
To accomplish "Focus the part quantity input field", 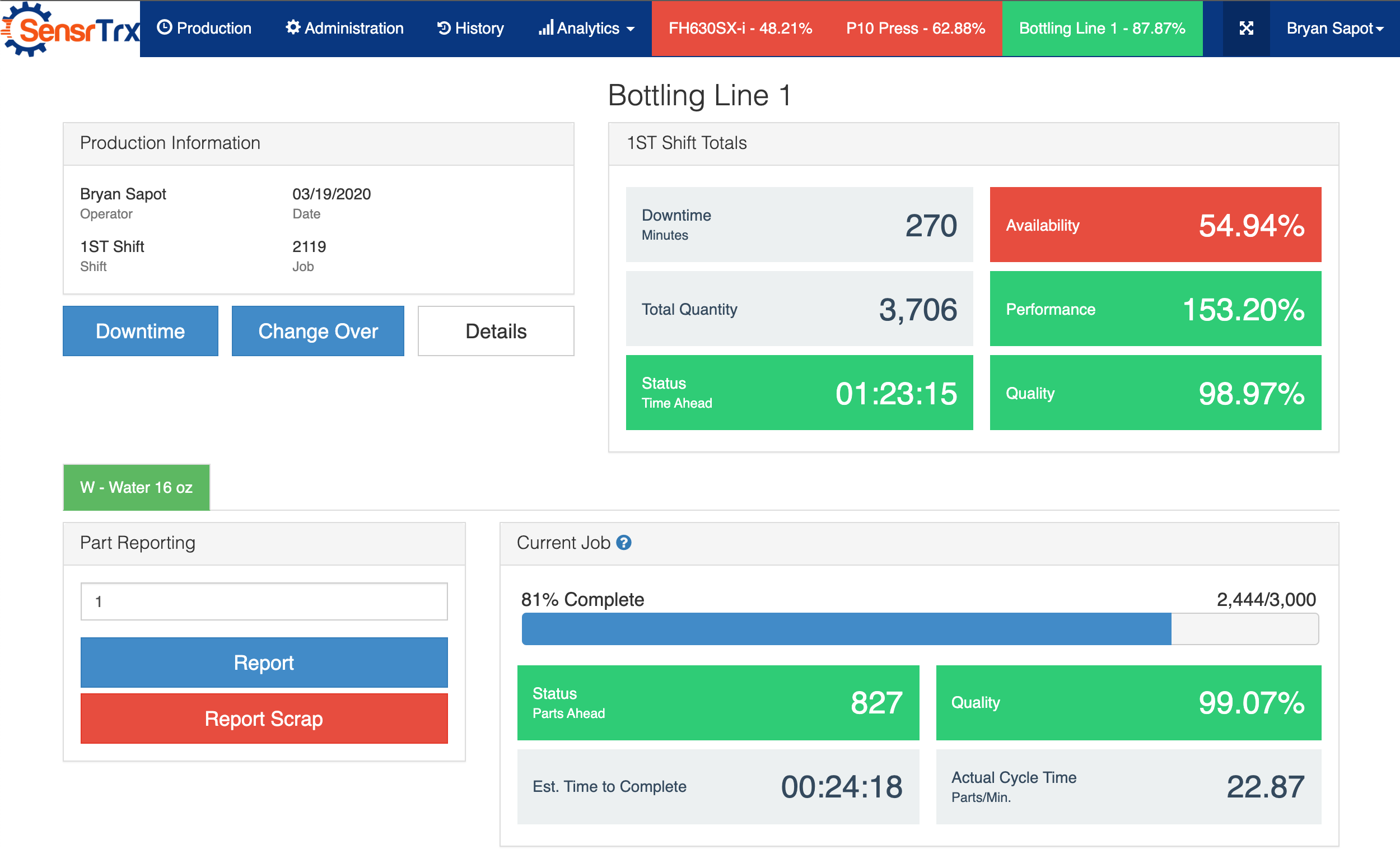I will pos(264,601).
